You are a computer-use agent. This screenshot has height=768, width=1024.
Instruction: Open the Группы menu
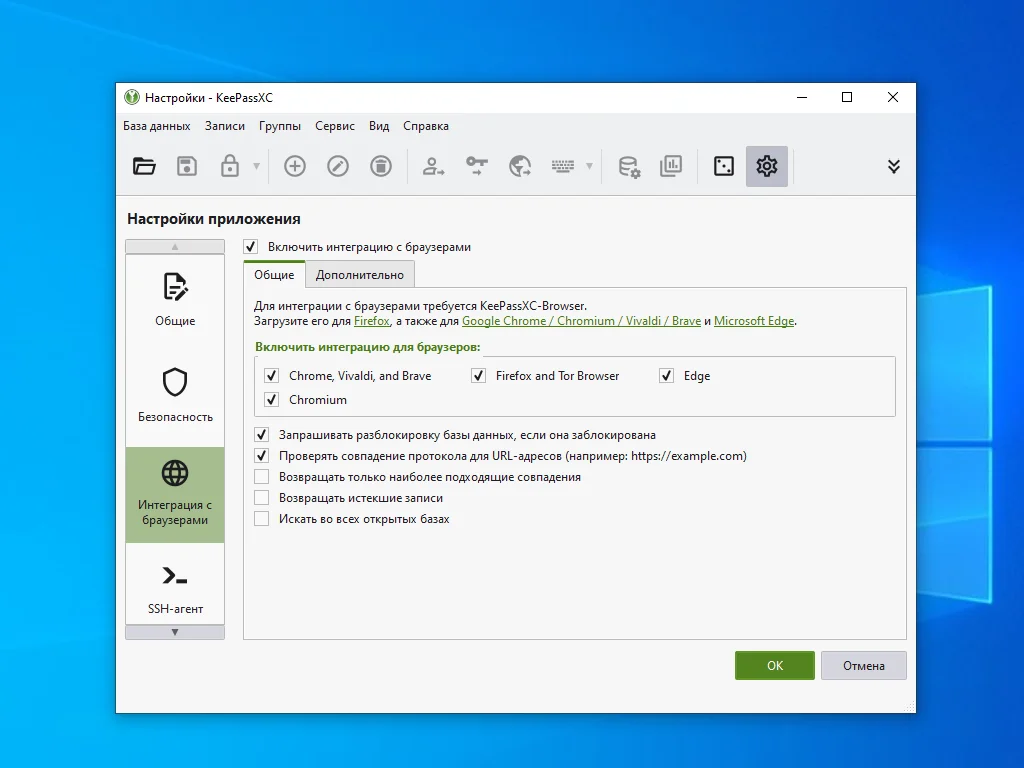280,126
